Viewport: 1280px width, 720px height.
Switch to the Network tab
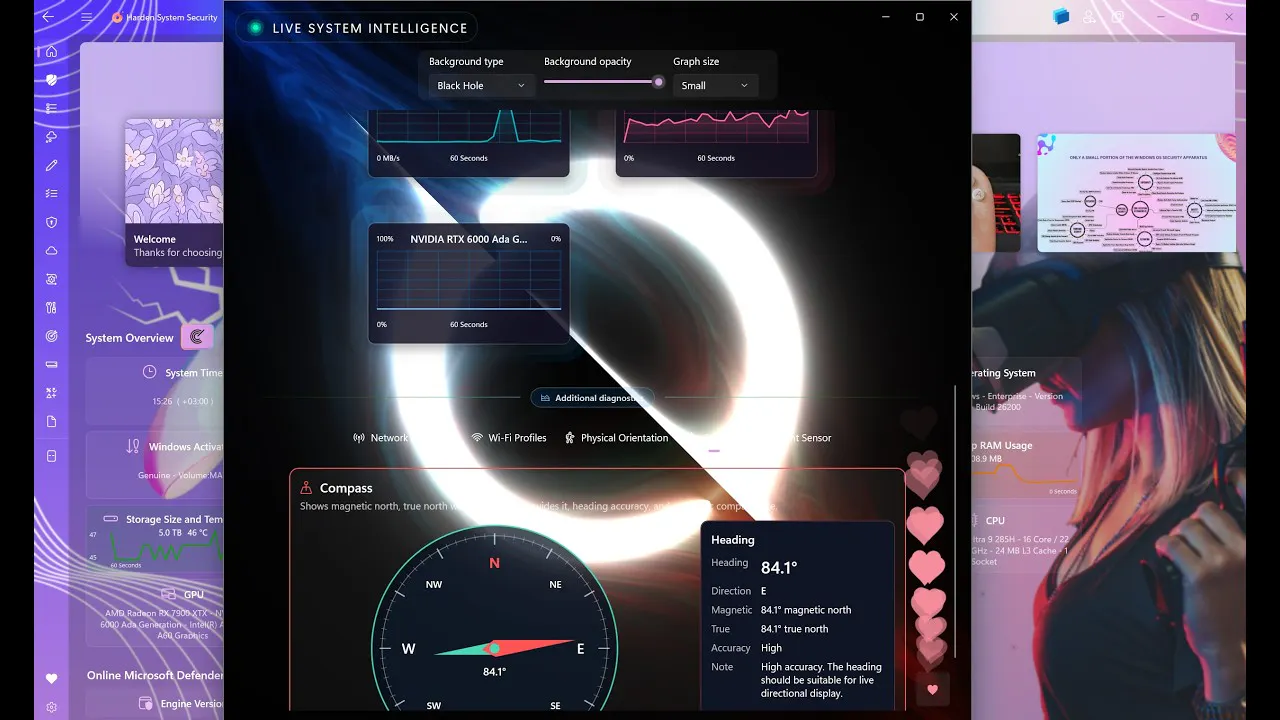pyautogui.click(x=381, y=438)
